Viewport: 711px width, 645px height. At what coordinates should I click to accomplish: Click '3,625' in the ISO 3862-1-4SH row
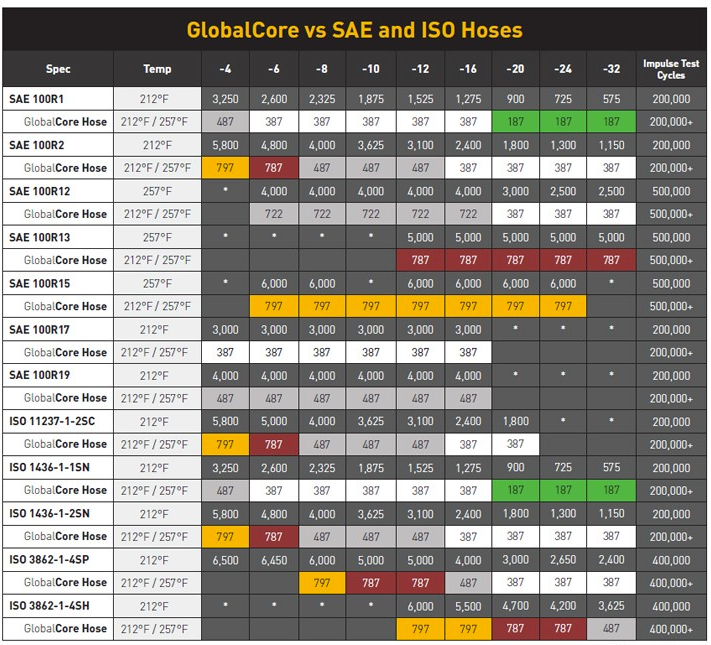click(x=611, y=606)
